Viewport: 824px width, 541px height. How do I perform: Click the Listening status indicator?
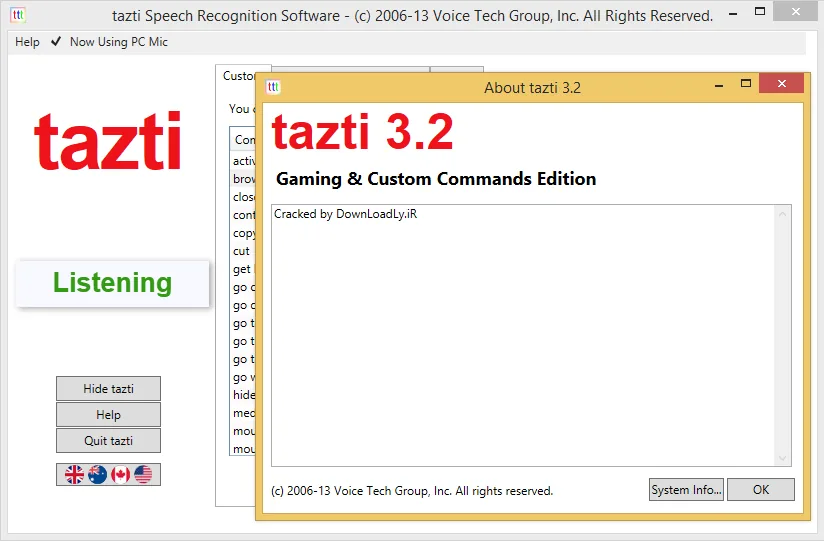coord(112,283)
